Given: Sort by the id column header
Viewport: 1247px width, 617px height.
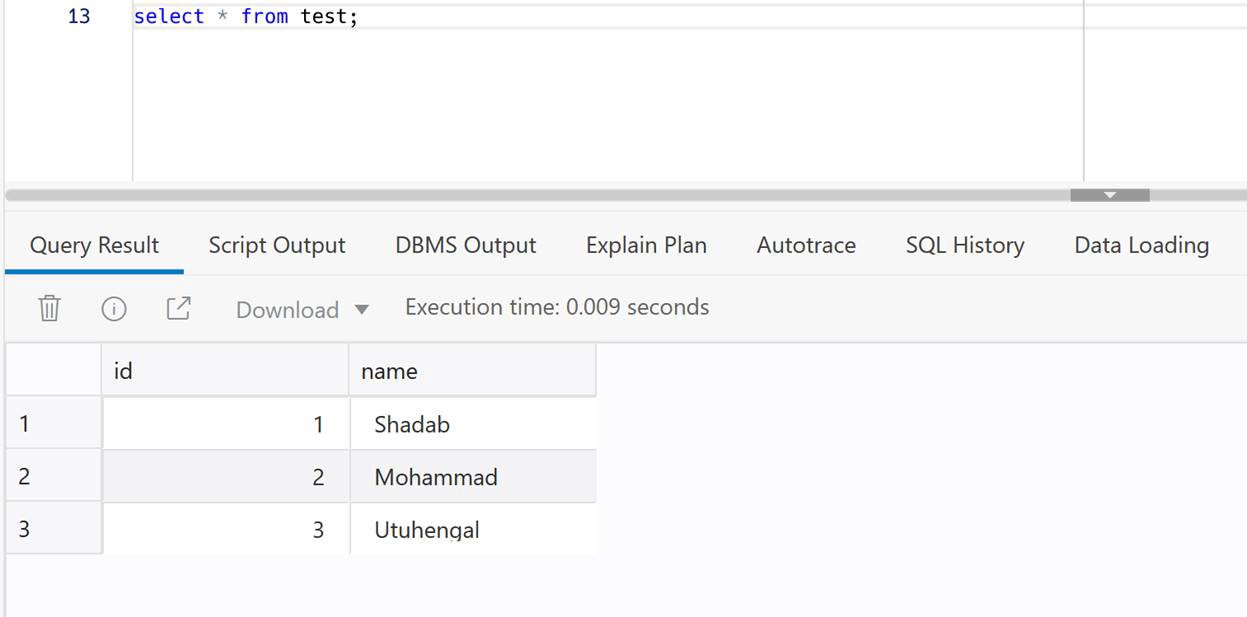Looking at the screenshot, I should (224, 371).
